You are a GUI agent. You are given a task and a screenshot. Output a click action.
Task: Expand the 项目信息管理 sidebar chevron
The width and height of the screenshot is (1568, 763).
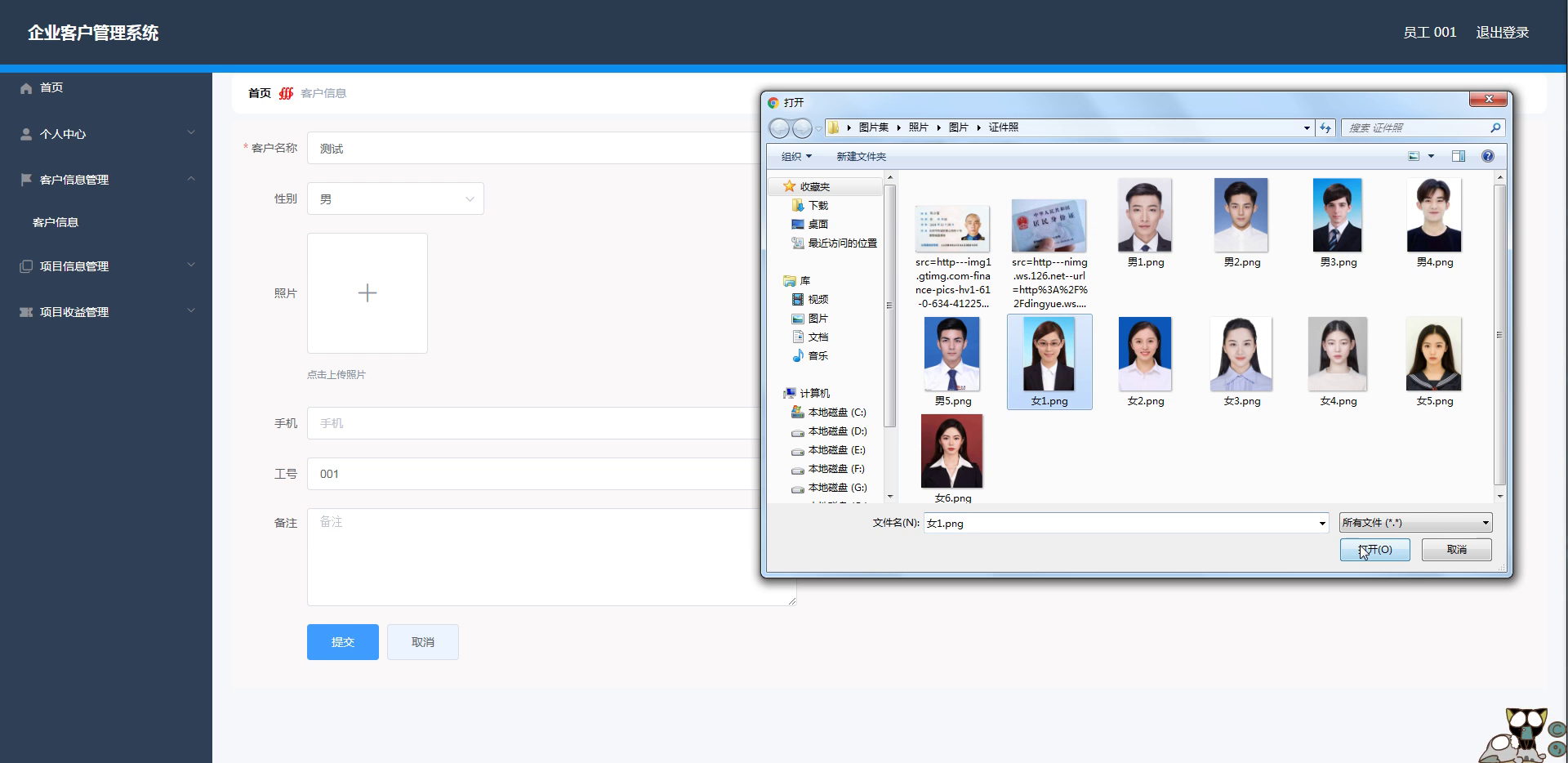coord(191,265)
